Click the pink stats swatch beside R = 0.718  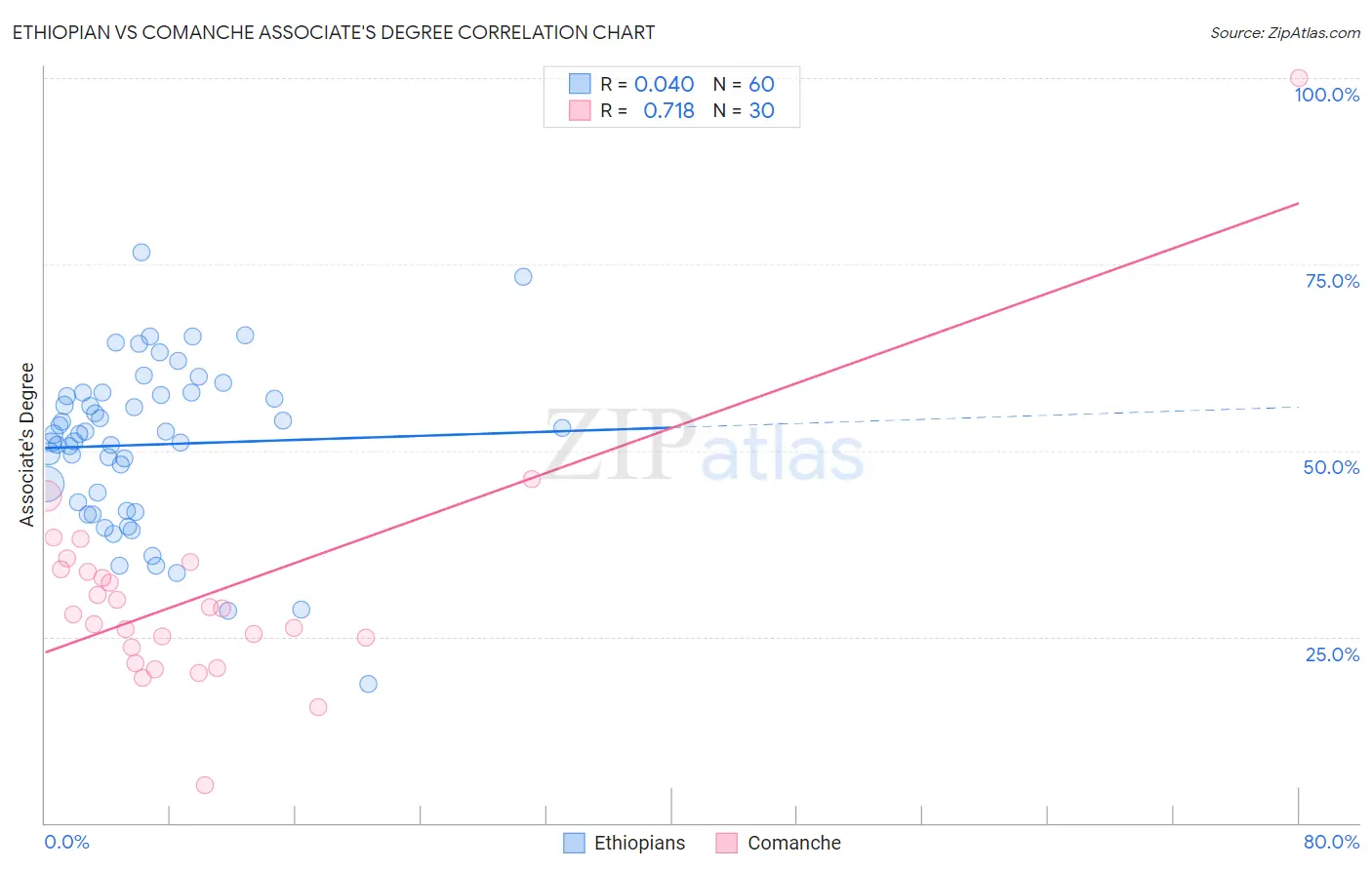(x=580, y=110)
